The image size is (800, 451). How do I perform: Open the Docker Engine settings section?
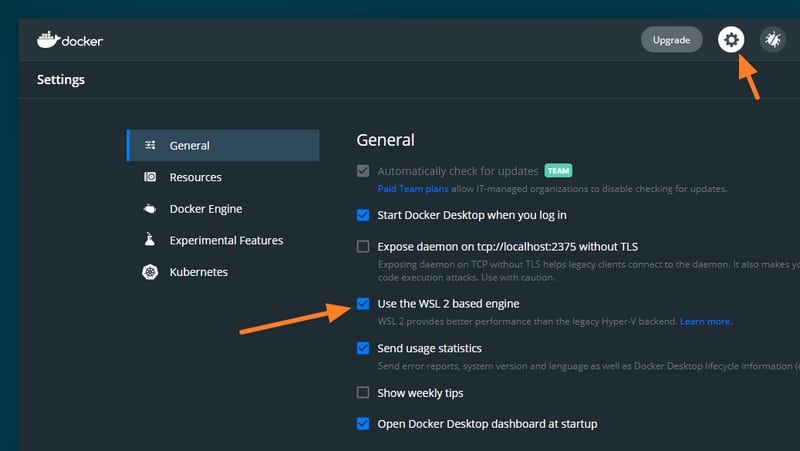point(223,209)
